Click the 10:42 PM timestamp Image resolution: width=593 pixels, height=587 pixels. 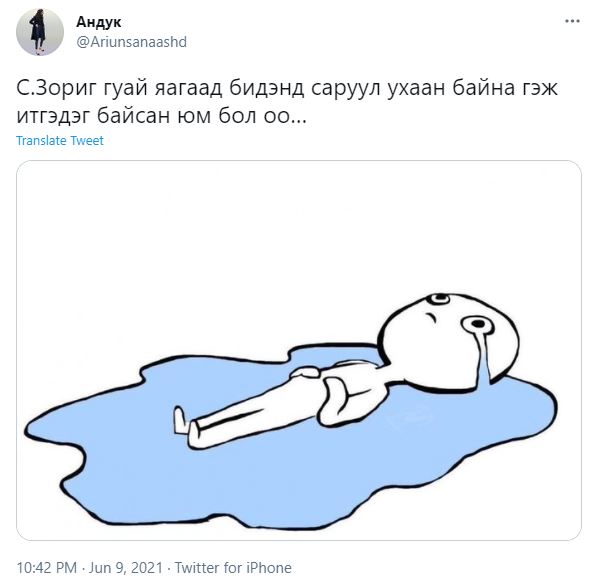[x=47, y=568]
